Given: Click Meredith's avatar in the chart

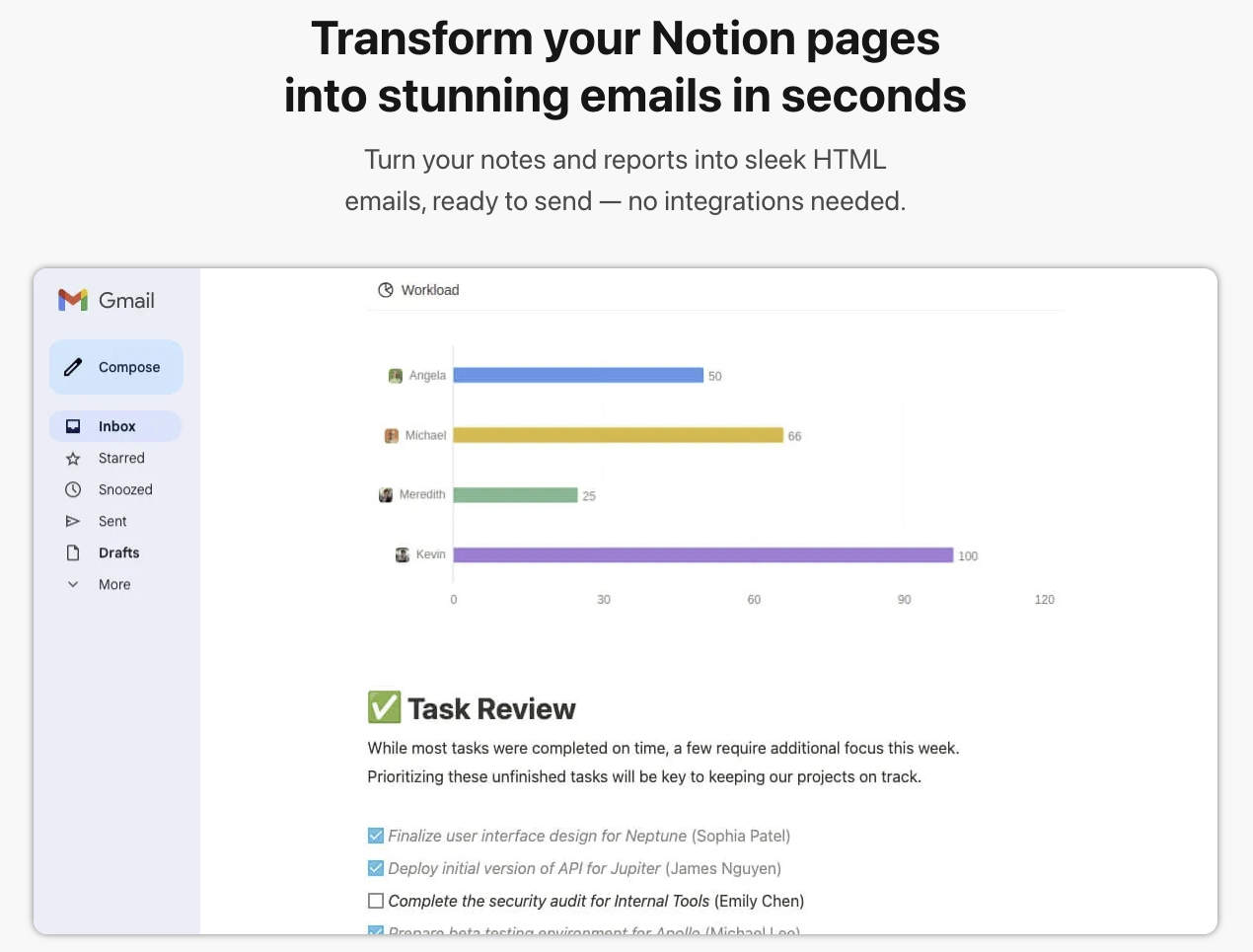Looking at the screenshot, I should coord(386,494).
